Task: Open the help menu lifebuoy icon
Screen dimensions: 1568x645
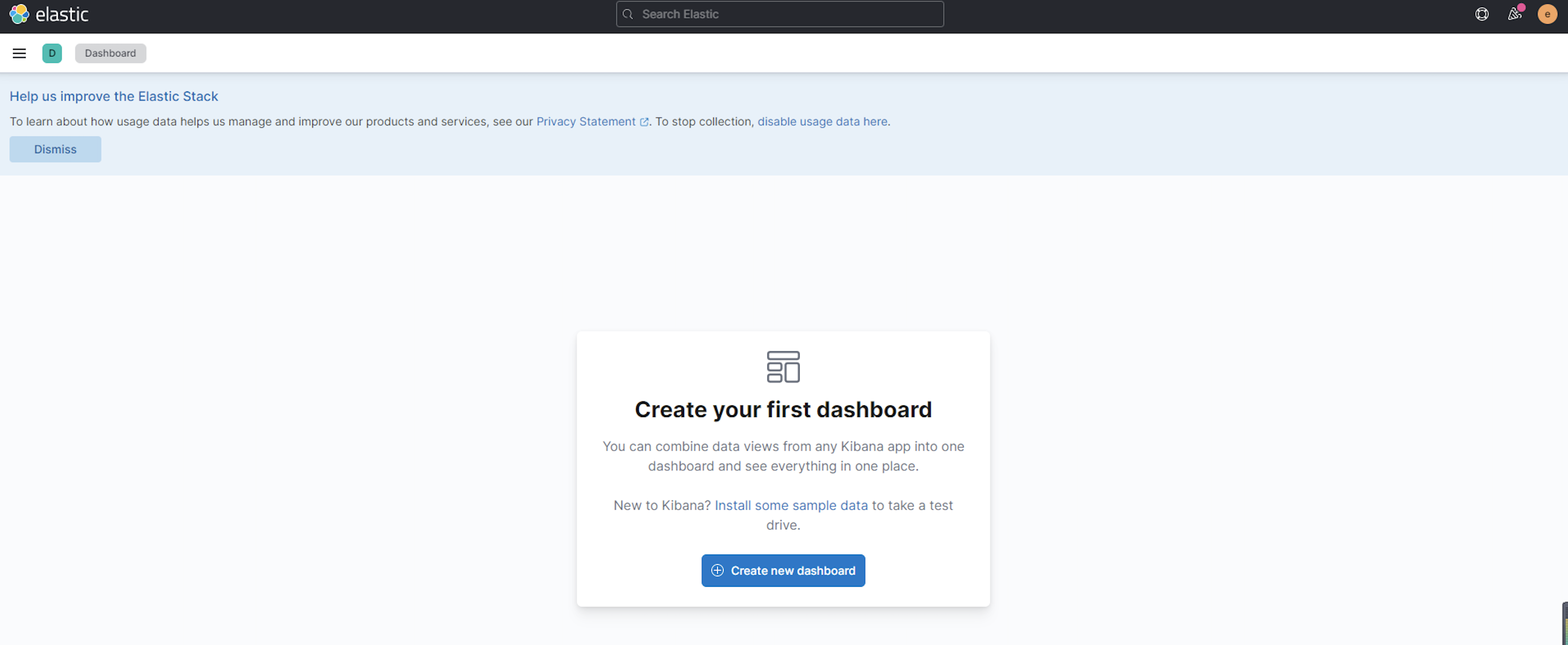Action: point(1482,14)
